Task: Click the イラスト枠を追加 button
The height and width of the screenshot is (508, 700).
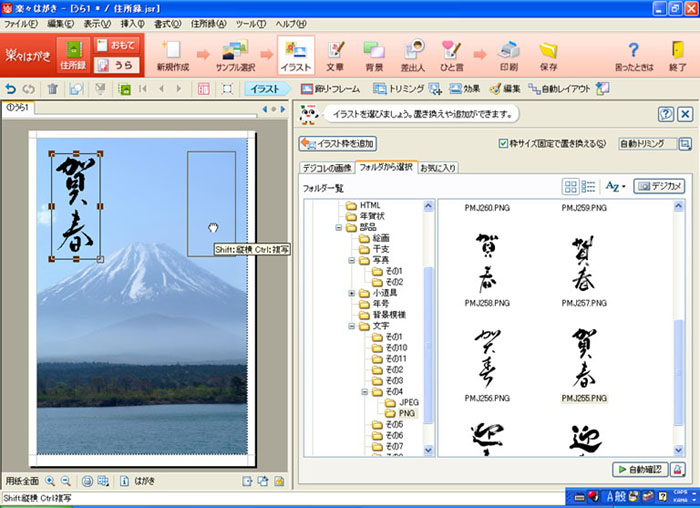Action: (x=338, y=144)
